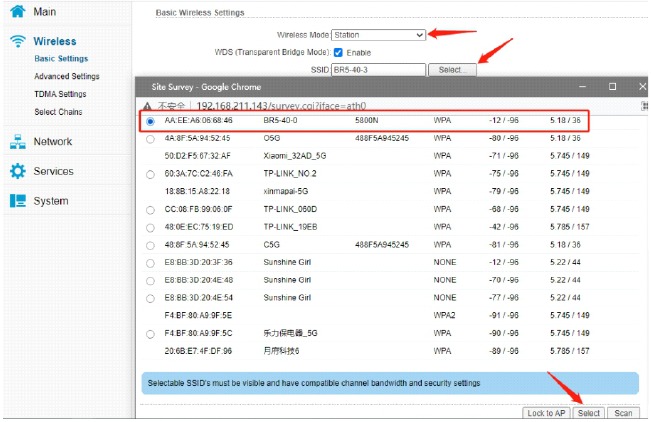
Task: Click the Services gear icon
Action: click(18, 171)
